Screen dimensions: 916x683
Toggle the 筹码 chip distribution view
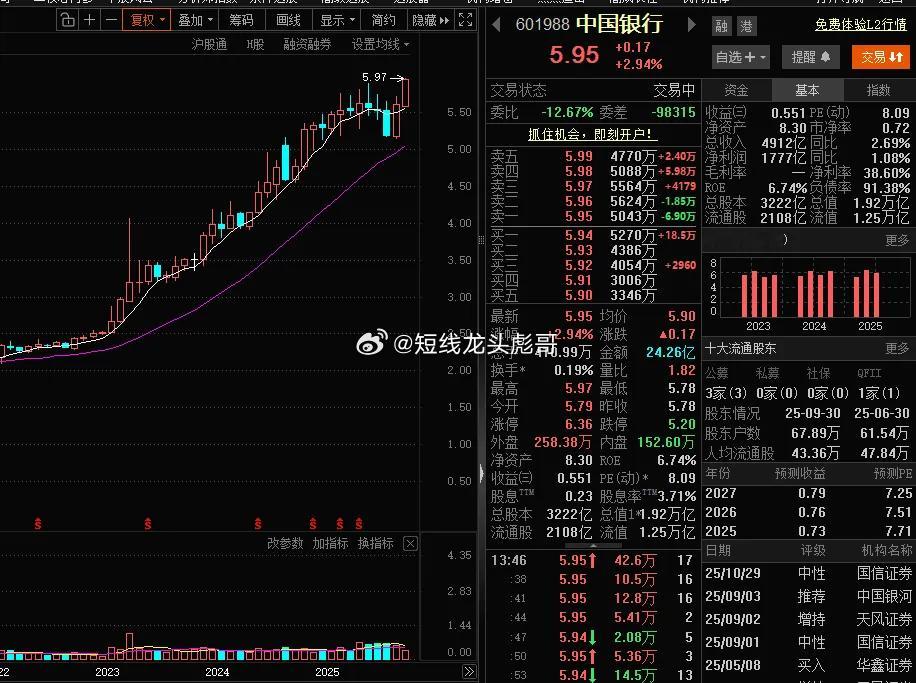(x=241, y=20)
